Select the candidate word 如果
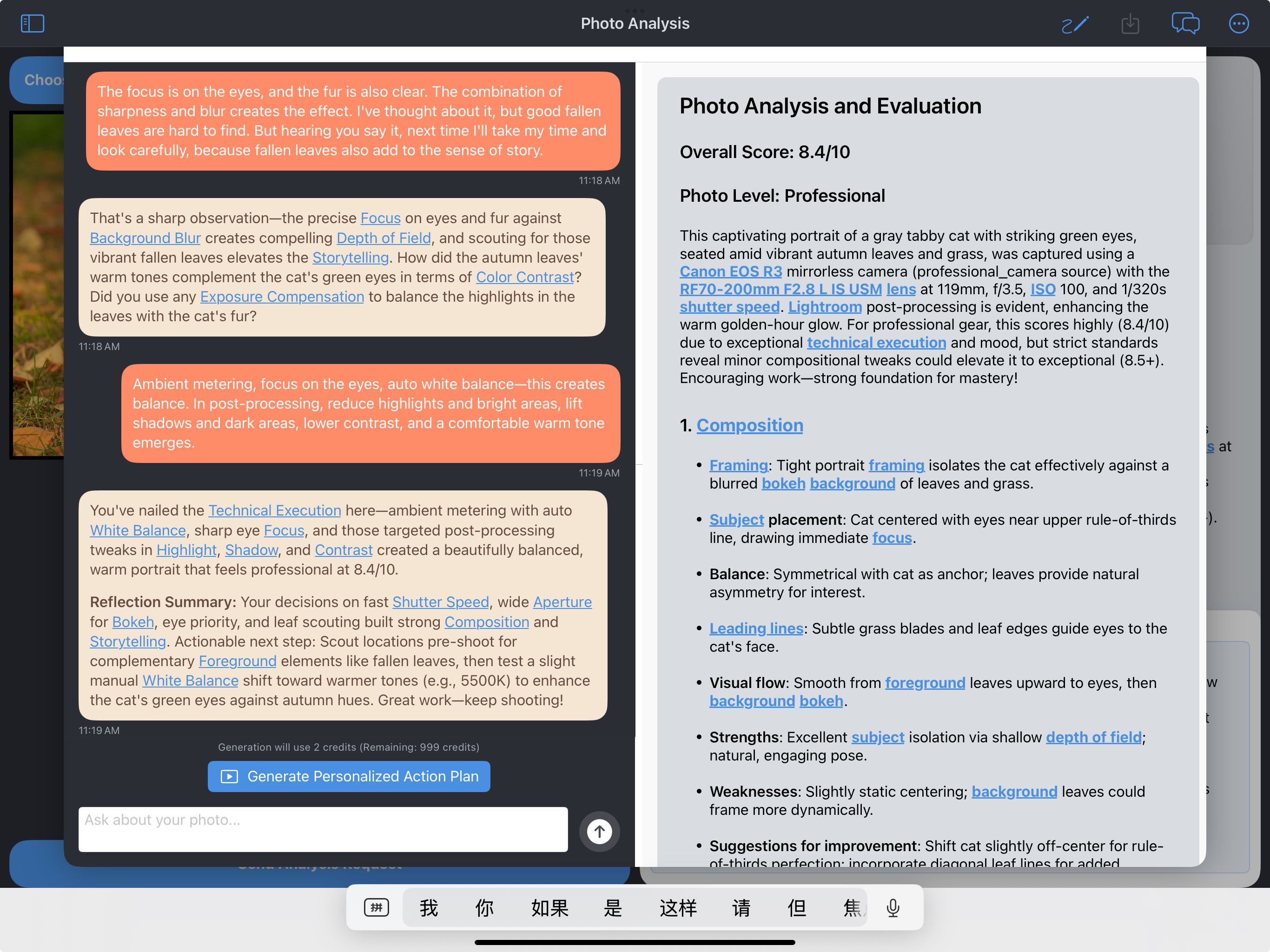This screenshot has width=1270, height=952. [x=549, y=908]
